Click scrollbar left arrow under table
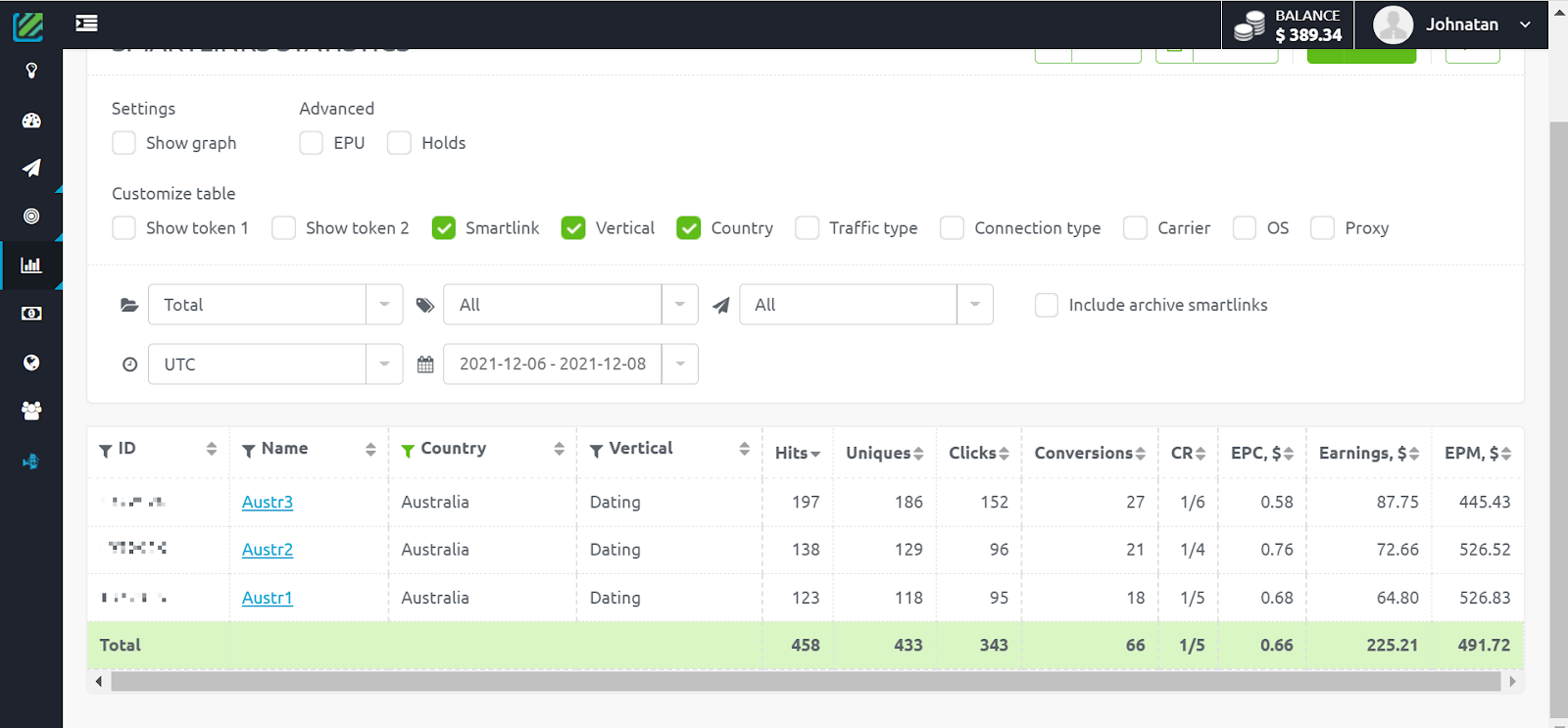 98,681
